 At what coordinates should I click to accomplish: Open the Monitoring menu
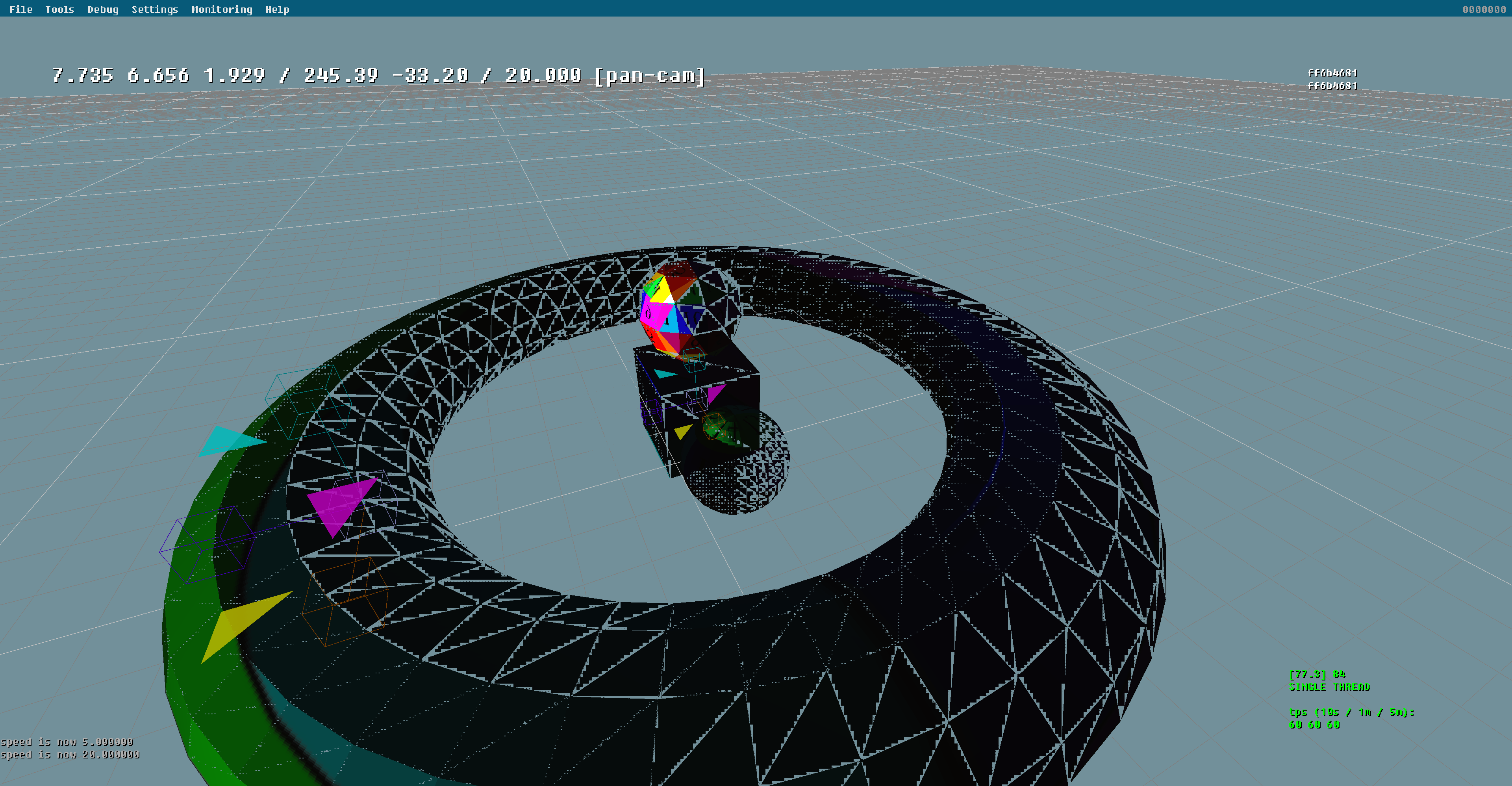click(x=221, y=9)
